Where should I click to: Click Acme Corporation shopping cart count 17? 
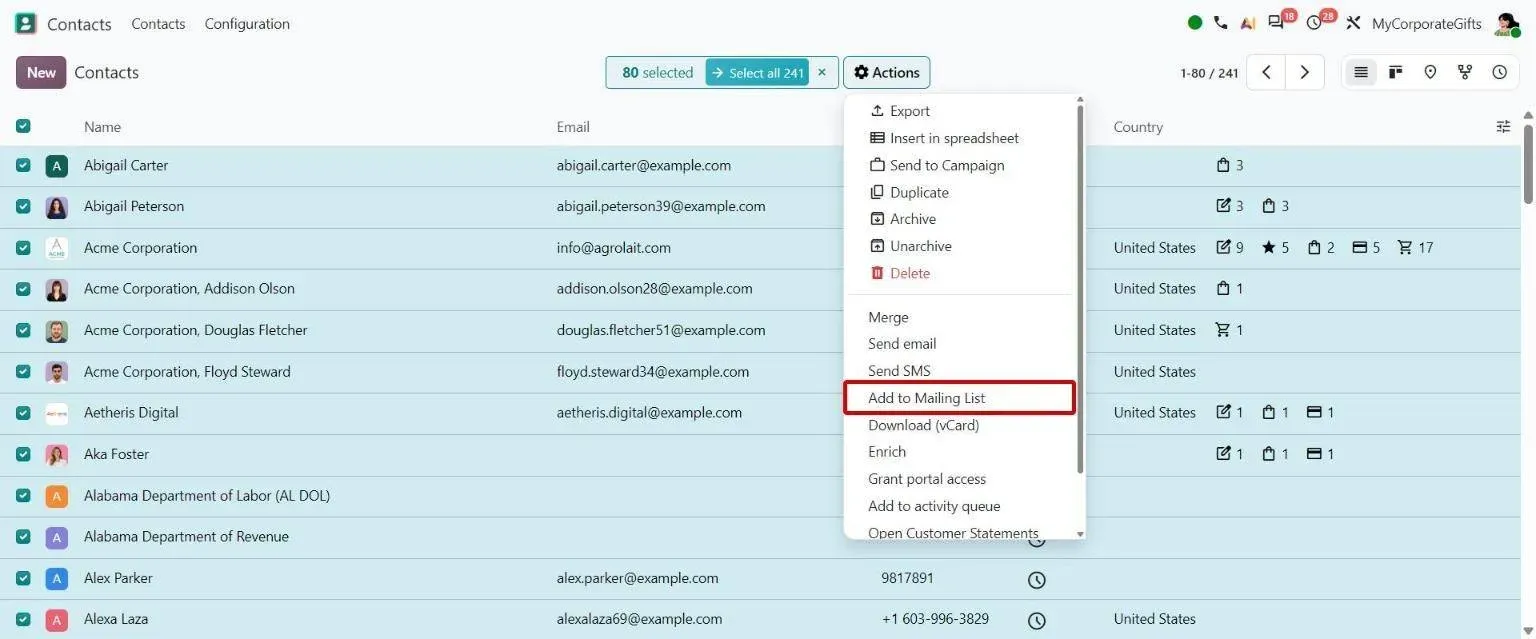(x=1414, y=247)
